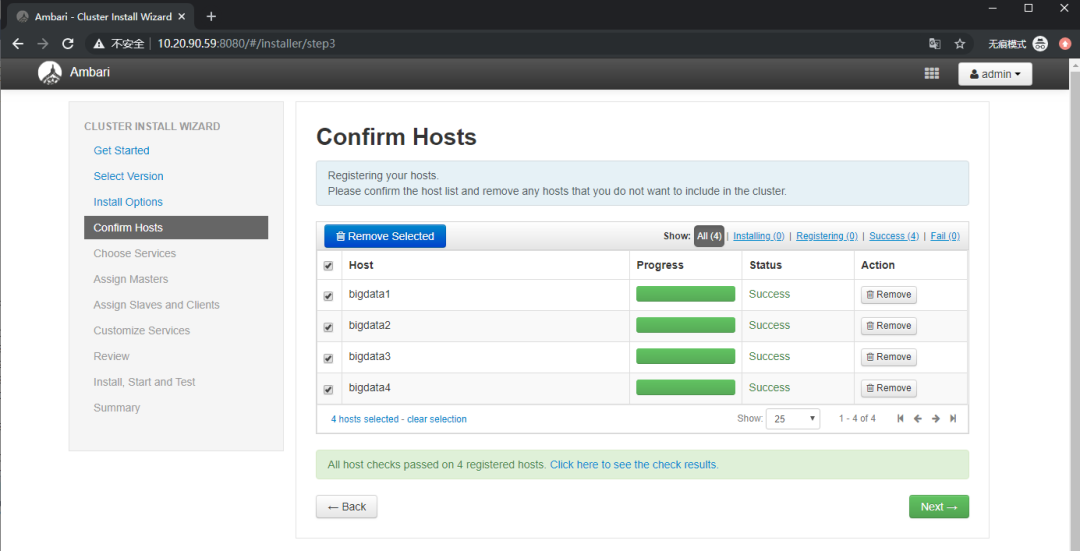Filter hosts by Registering (0)
The height and width of the screenshot is (551, 1080).
(x=827, y=236)
